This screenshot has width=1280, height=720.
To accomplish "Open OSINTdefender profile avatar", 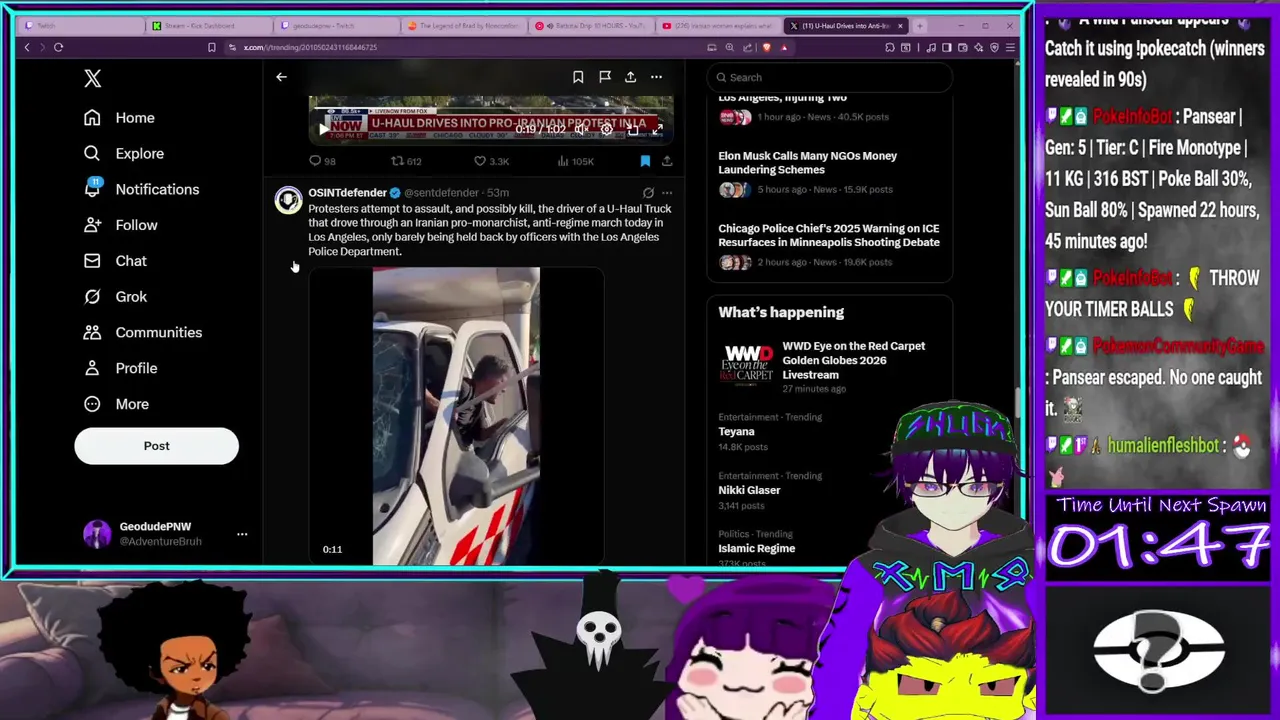I will pos(288,201).
